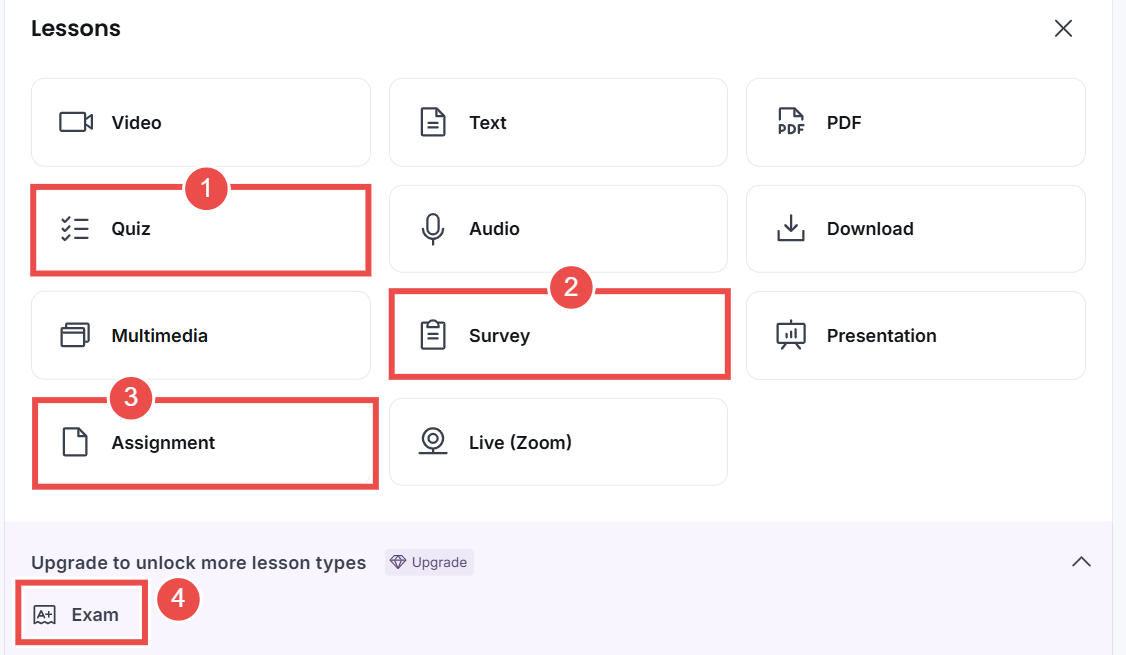The width and height of the screenshot is (1126, 655).
Task: Click the Download lesson label
Action: pyautogui.click(x=870, y=229)
